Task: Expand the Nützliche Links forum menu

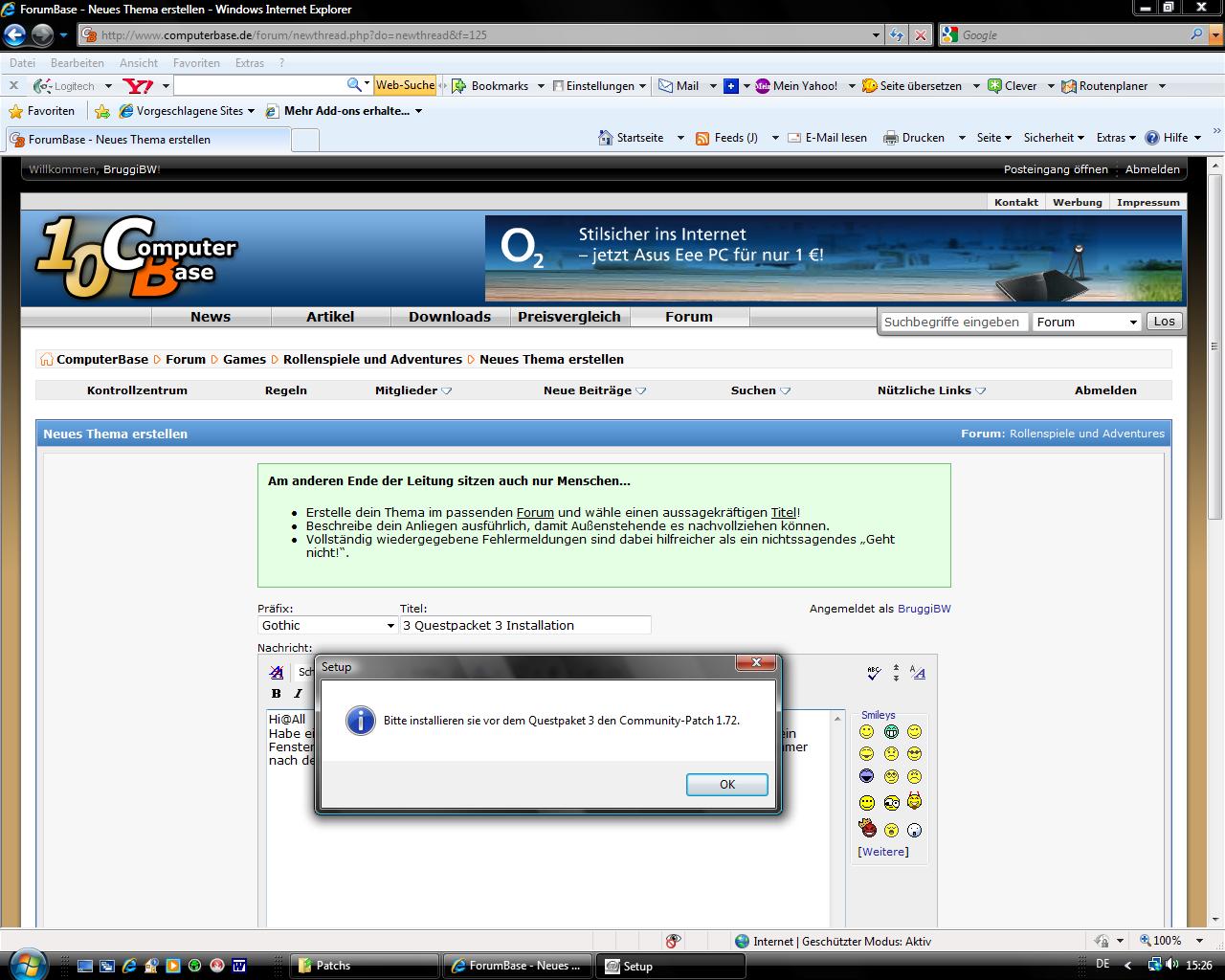Action: pos(931,390)
